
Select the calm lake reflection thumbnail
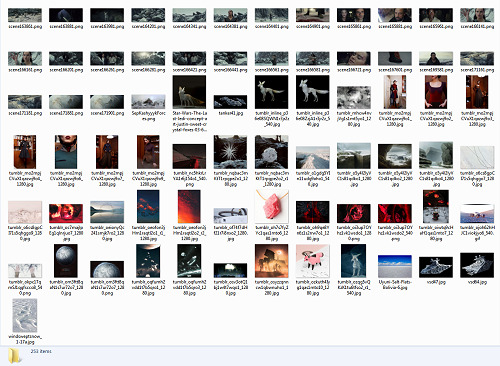tap(107, 212)
